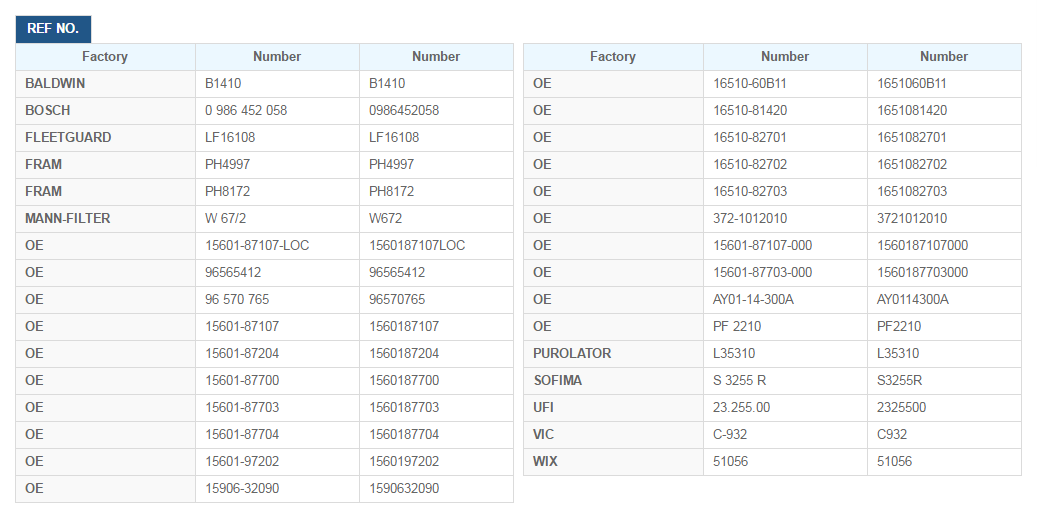The image size is (1037, 514).
Task: Click number 1651082703 cell
Action: pos(944,192)
